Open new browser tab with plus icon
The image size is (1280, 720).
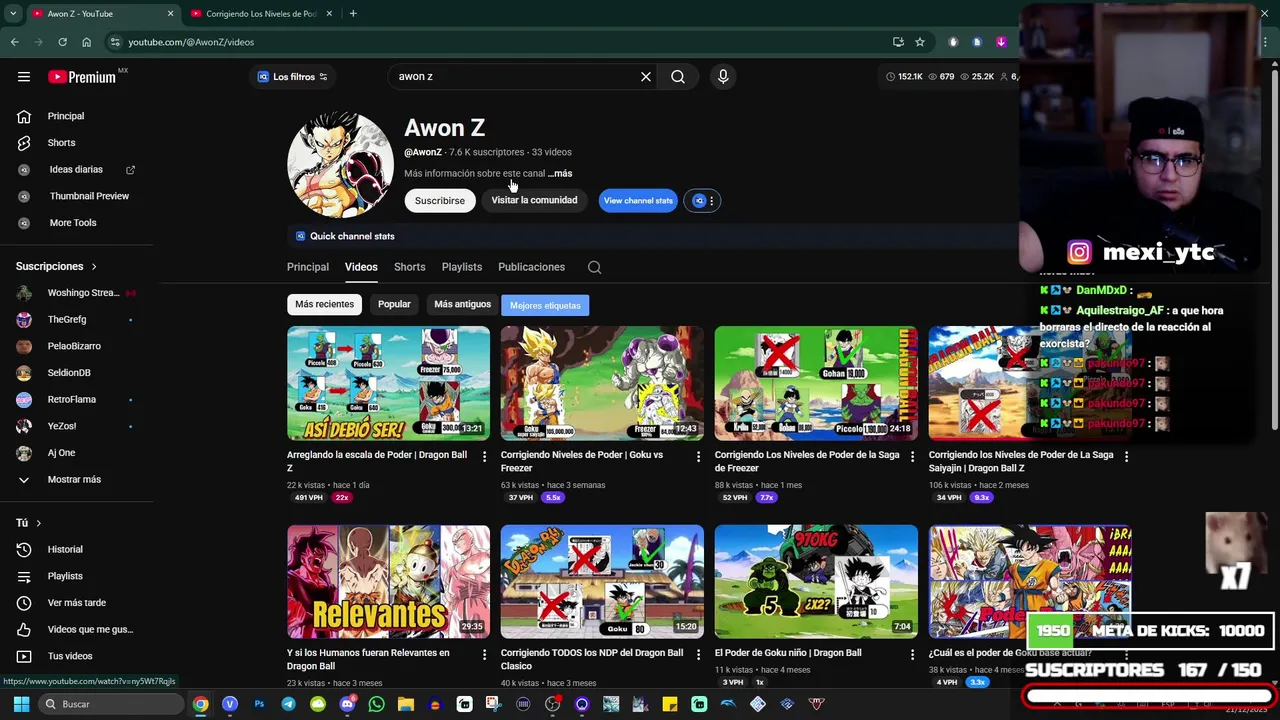click(x=353, y=14)
